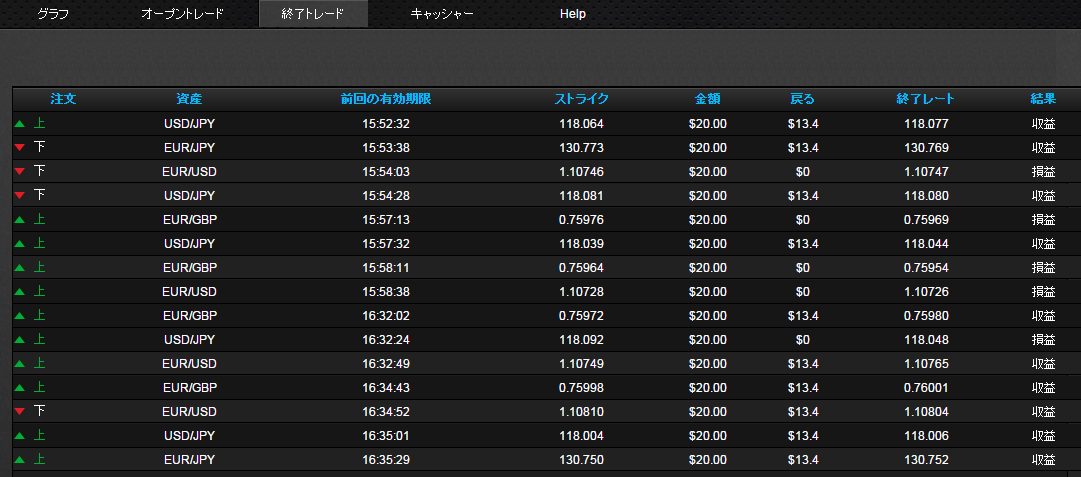Click closing rate 130.769

(927, 148)
